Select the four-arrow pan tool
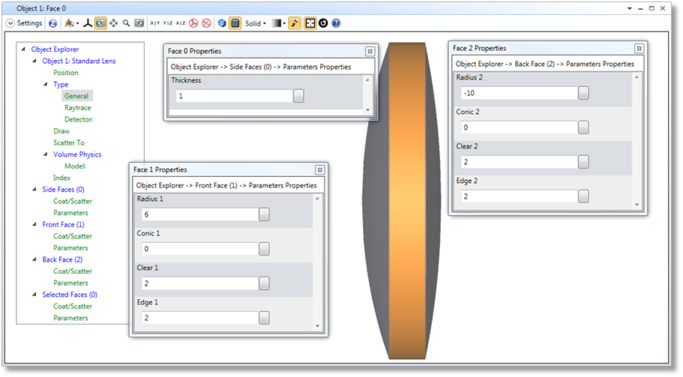The height and width of the screenshot is (377, 683). pyautogui.click(x=114, y=23)
